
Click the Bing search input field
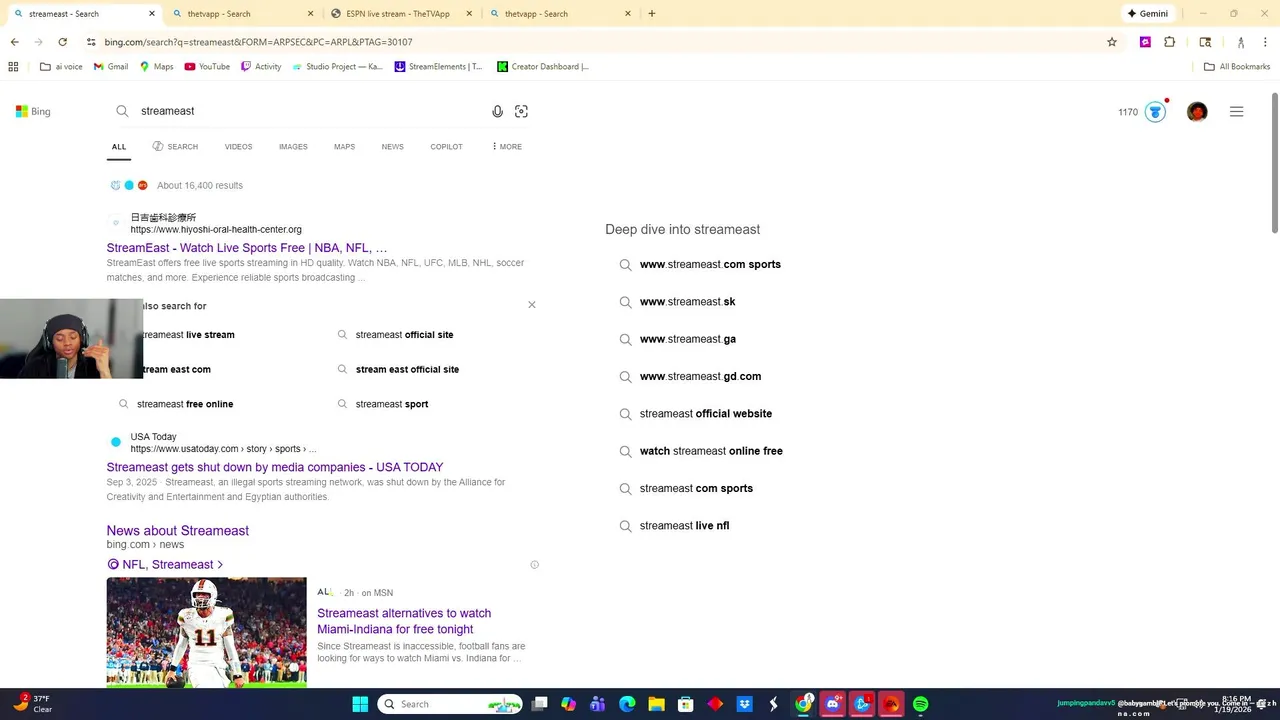pos(310,111)
